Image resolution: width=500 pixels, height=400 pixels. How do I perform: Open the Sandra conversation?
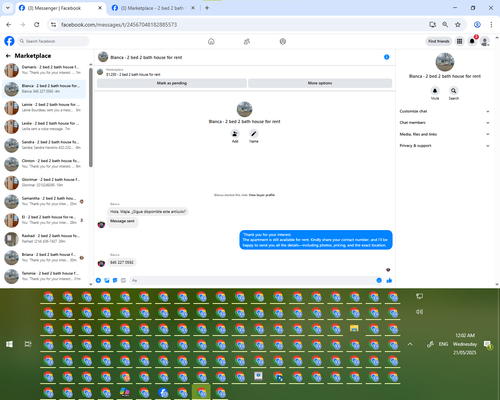coord(44,145)
